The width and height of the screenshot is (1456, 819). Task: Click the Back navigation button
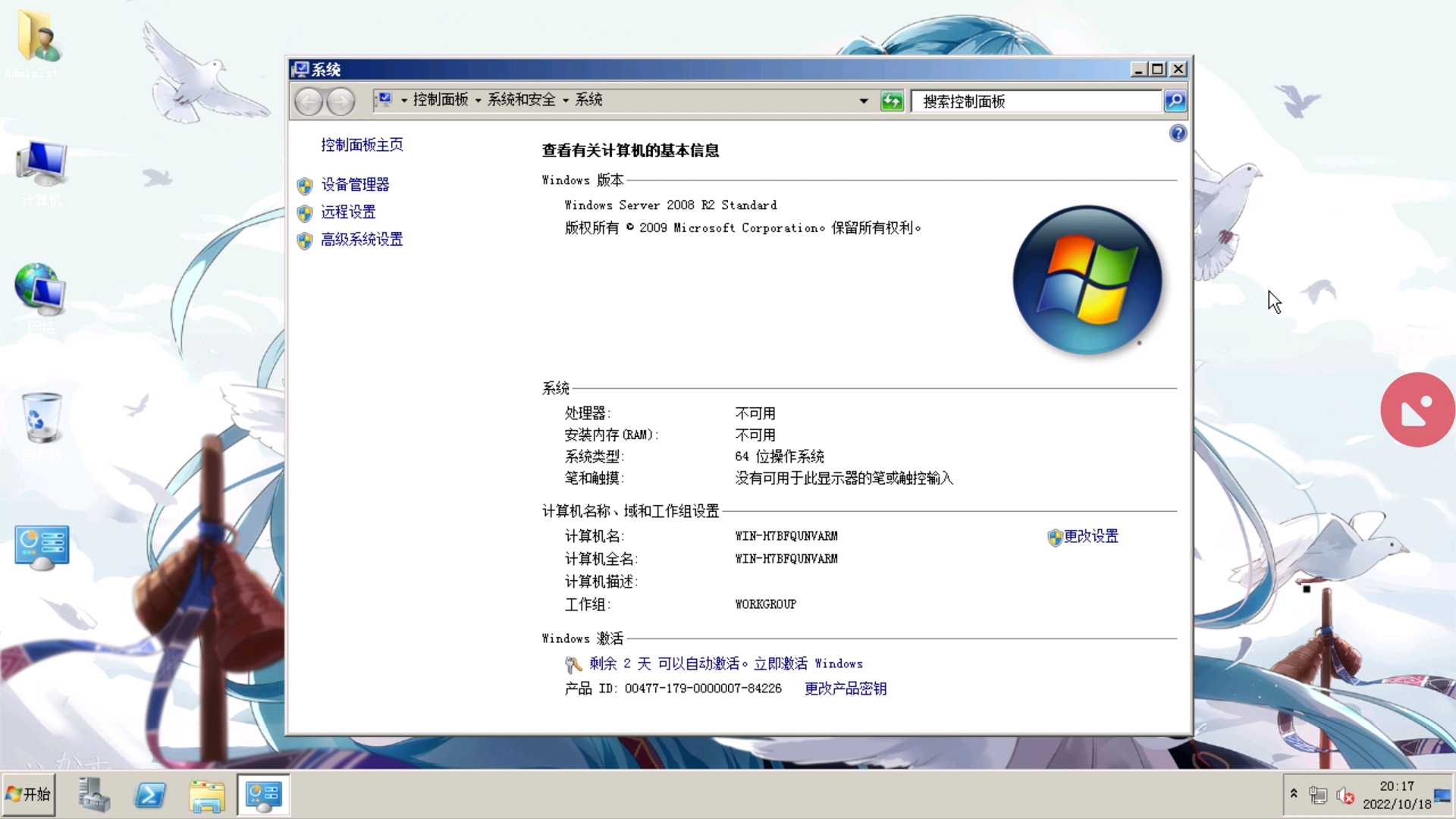309,100
